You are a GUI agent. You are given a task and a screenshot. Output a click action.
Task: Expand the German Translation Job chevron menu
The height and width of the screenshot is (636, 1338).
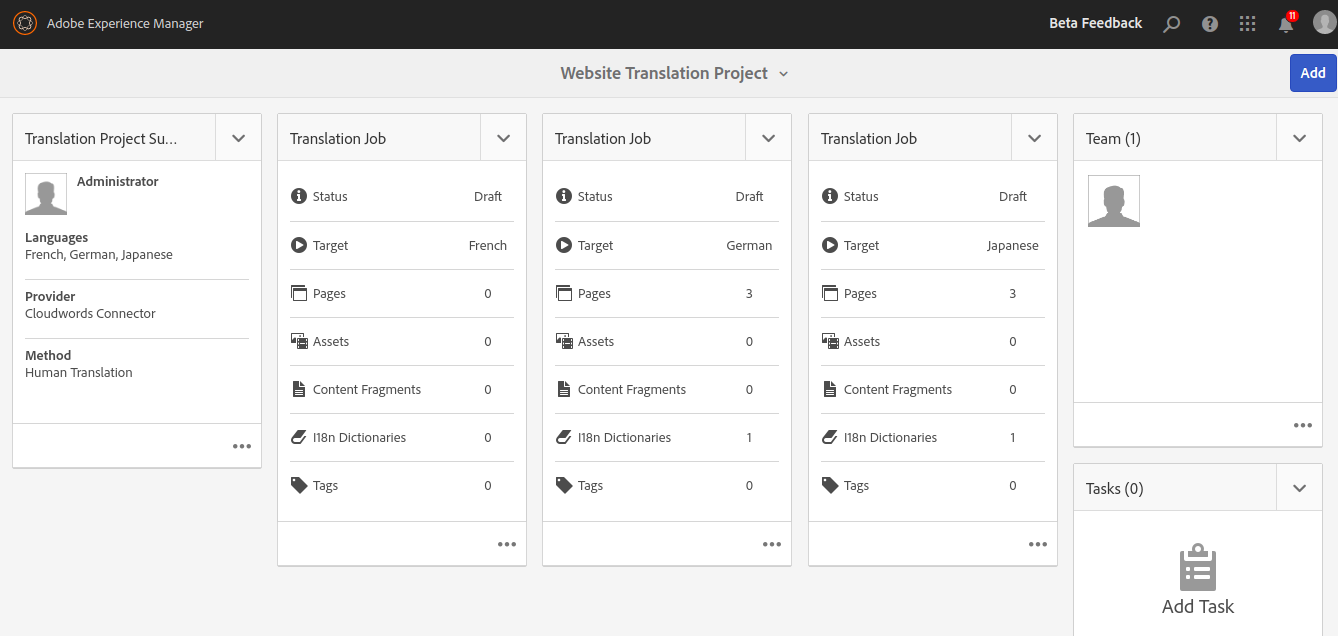click(x=768, y=138)
